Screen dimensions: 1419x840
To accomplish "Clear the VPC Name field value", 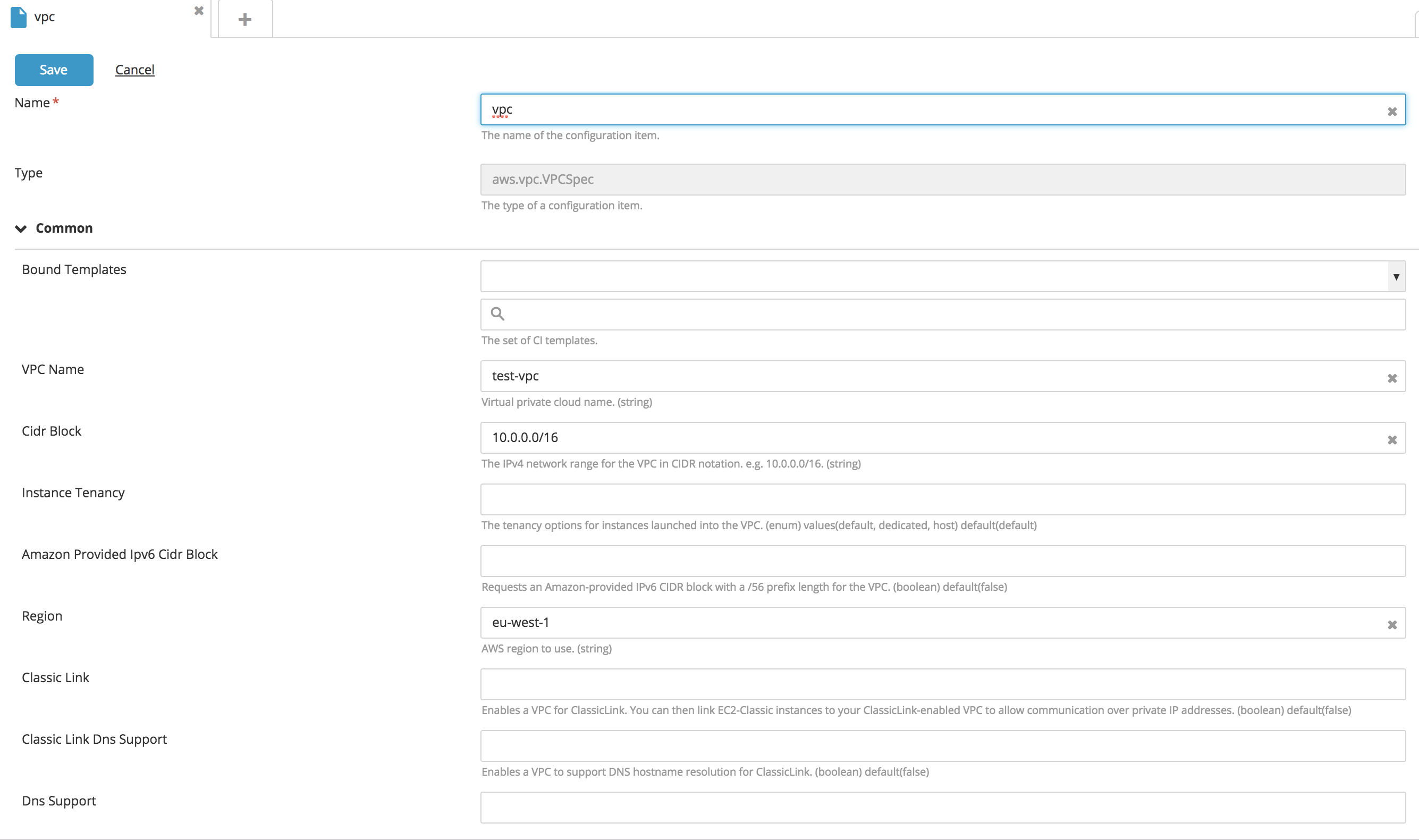I will (1392, 378).
